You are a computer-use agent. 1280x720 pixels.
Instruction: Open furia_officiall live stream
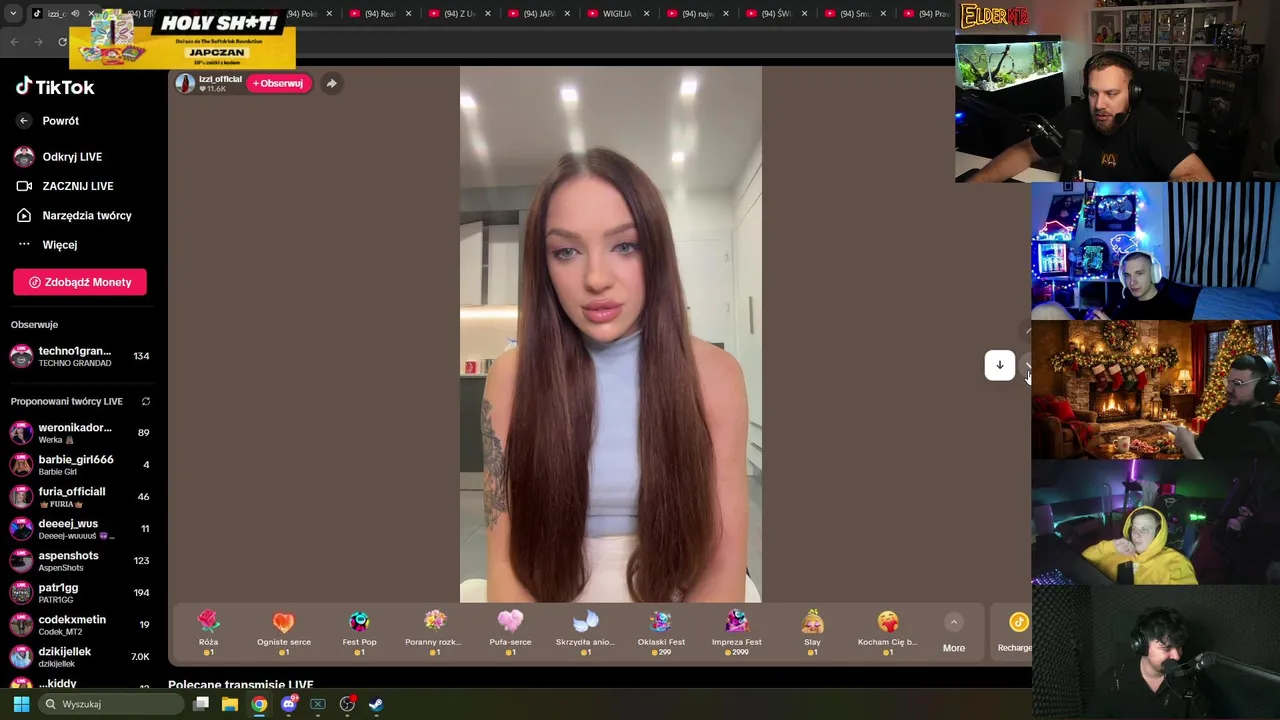[x=80, y=497]
